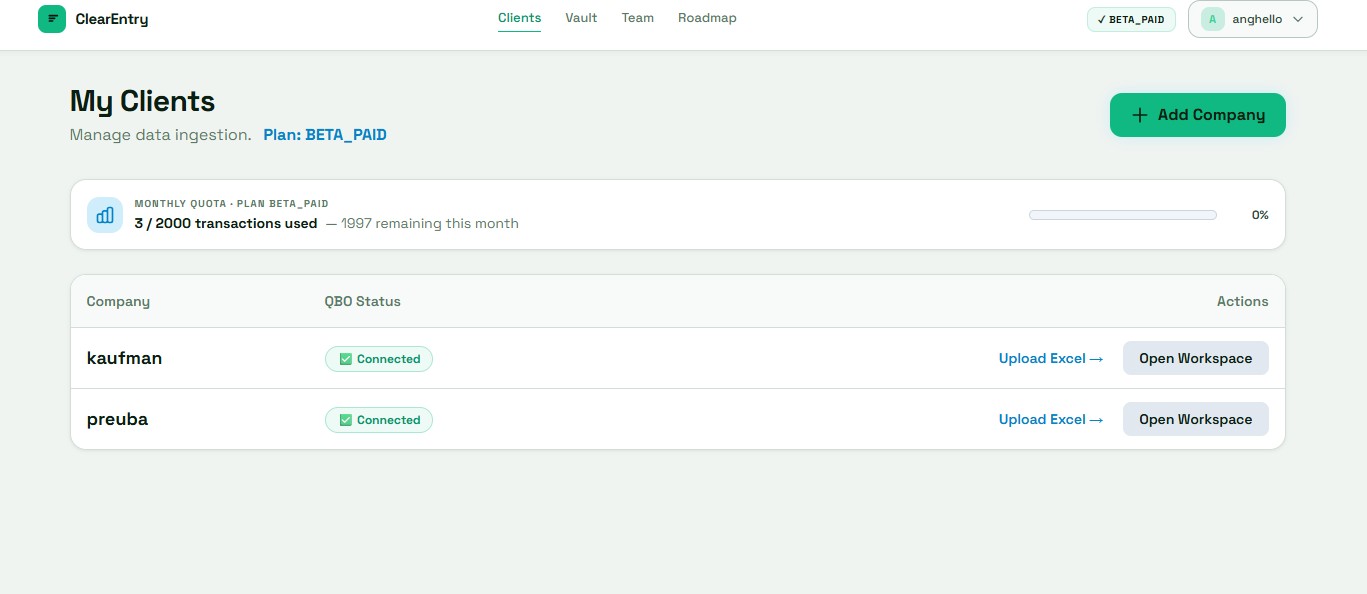Click the ClearEntry brand name text

(112, 19)
